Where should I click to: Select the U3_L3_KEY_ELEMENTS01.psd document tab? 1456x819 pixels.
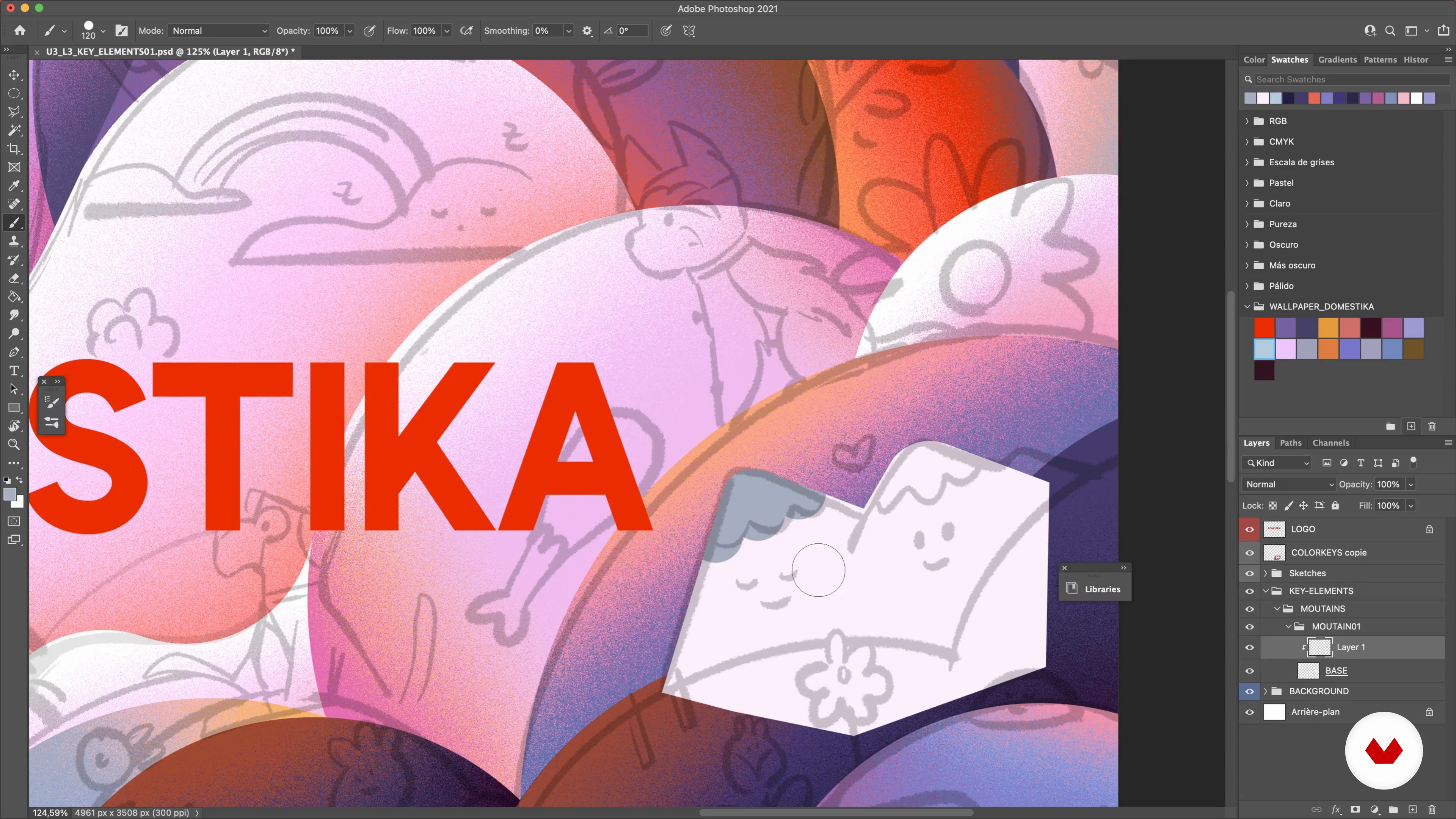click(170, 52)
